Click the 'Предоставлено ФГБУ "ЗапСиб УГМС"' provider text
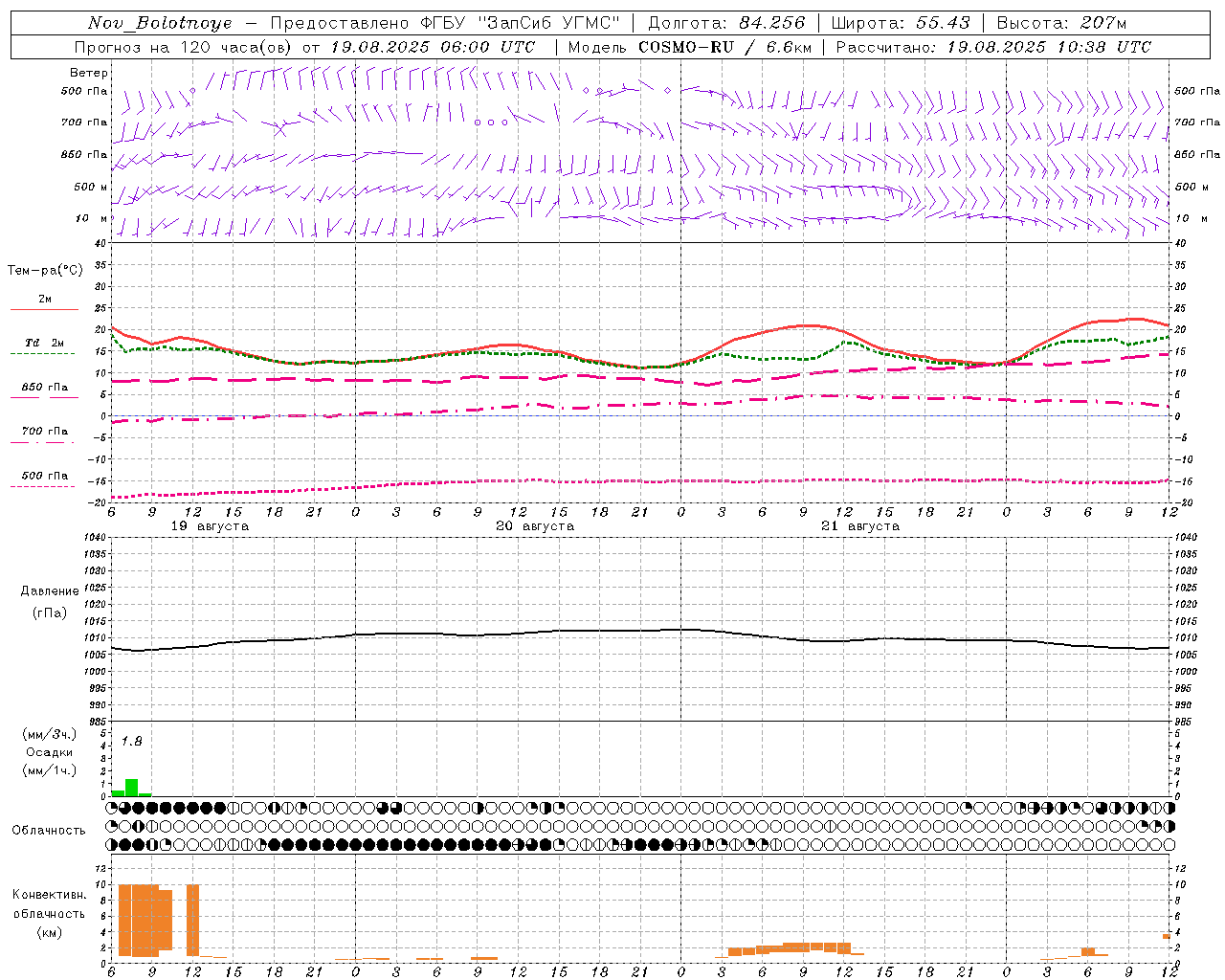The height and width of the screenshot is (980, 1225). tap(445, 23)
